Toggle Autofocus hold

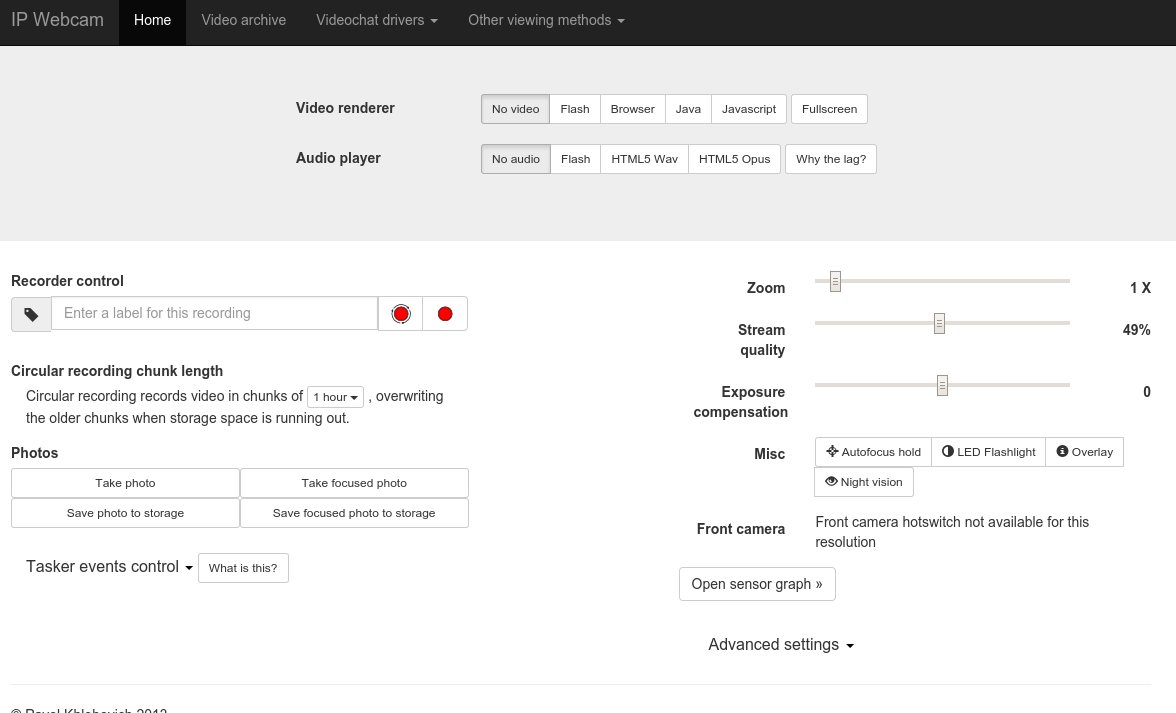873,452
